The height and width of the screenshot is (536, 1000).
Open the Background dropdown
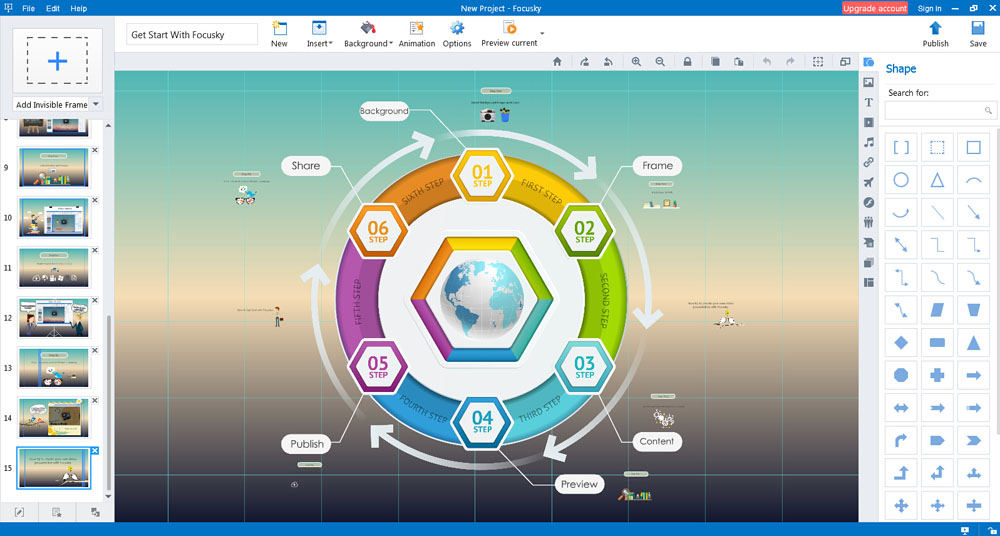pos(368,34)
